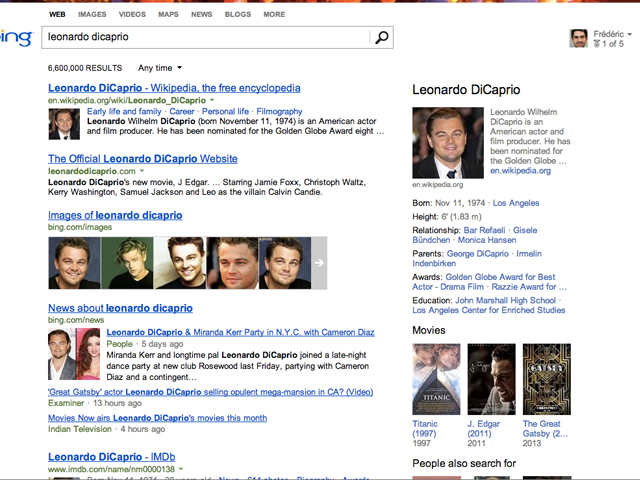640x480 pixels.
Task: Click the fifth image in the images strip
Action: [285, 263]
